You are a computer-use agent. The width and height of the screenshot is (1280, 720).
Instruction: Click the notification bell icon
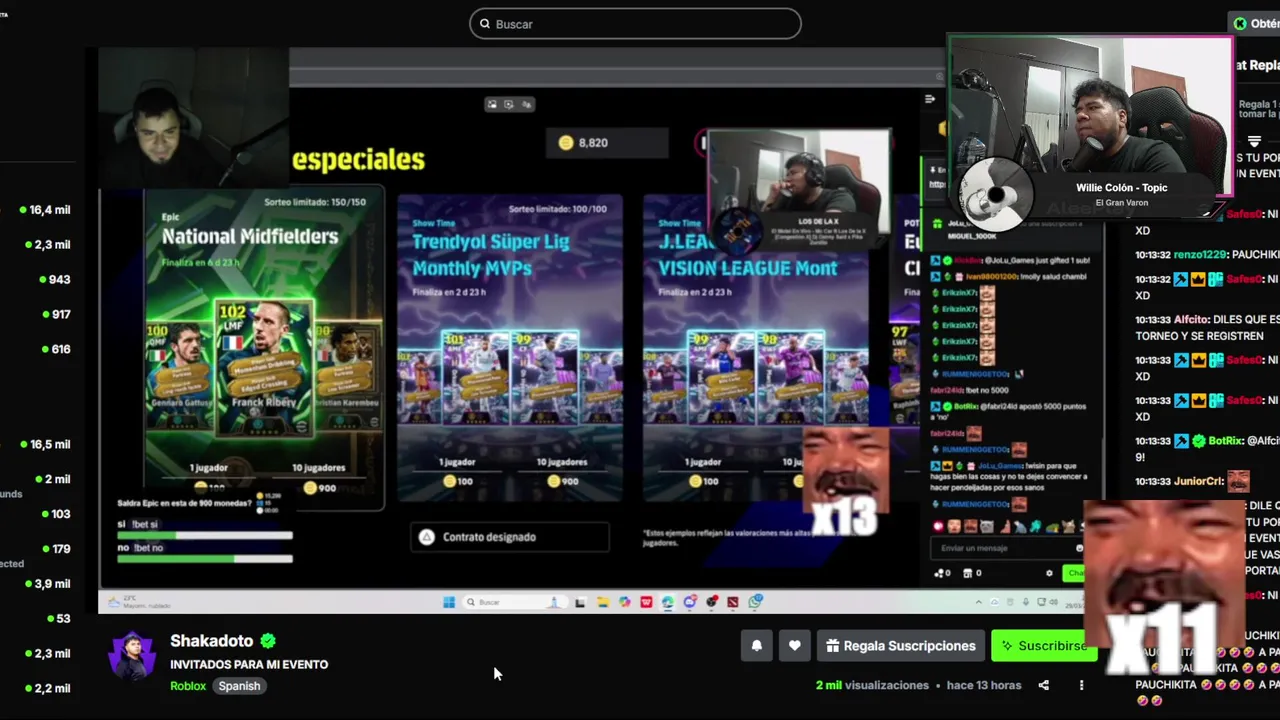click(757, 646)
